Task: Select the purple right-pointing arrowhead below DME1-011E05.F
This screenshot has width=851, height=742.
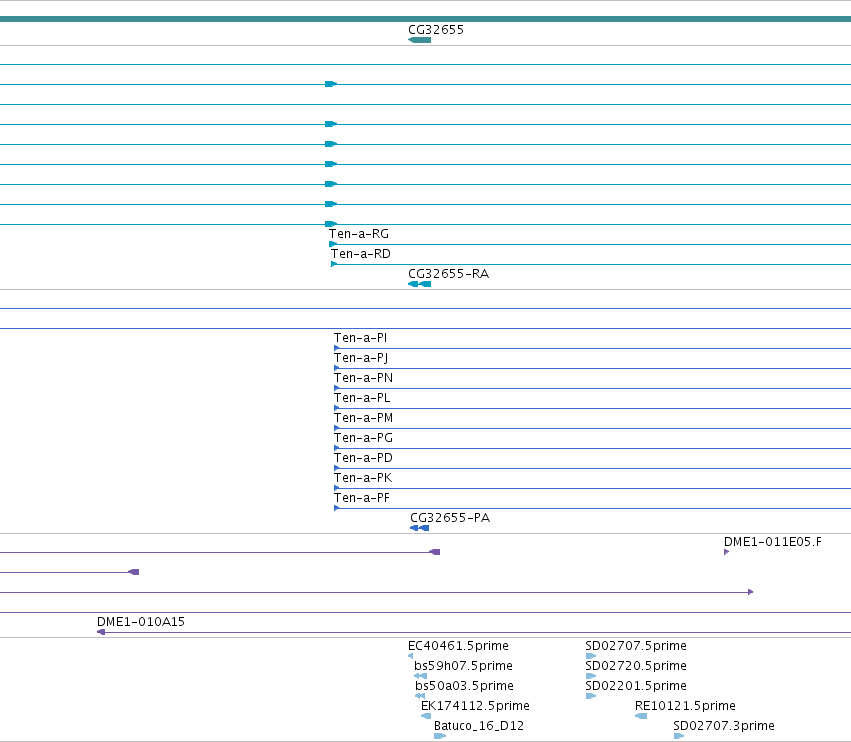Action: [751, 592]
